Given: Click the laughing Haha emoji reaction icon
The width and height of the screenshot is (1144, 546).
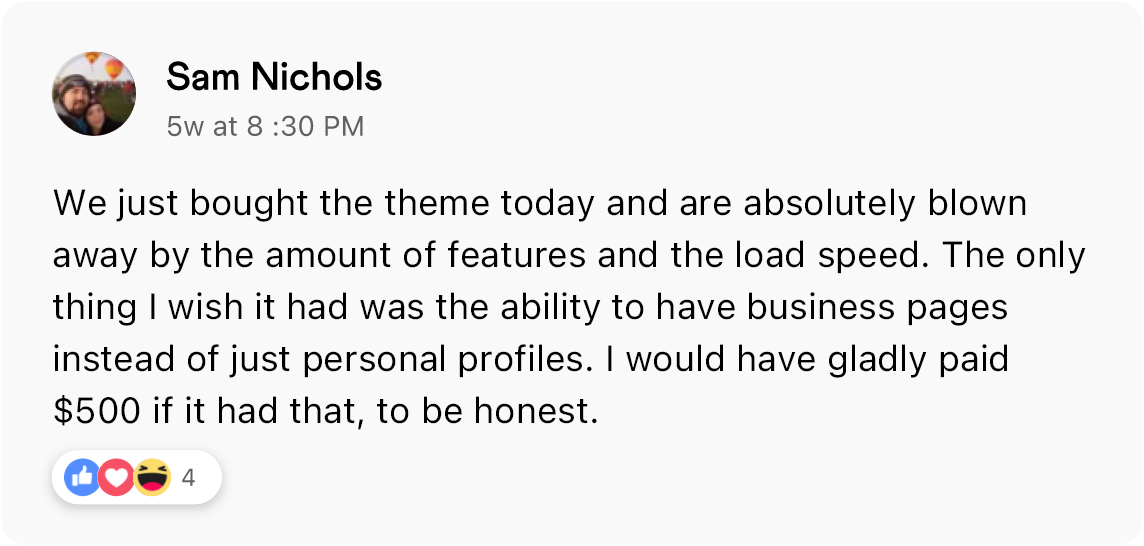Looking at the screenshot, I should (152, 479).
